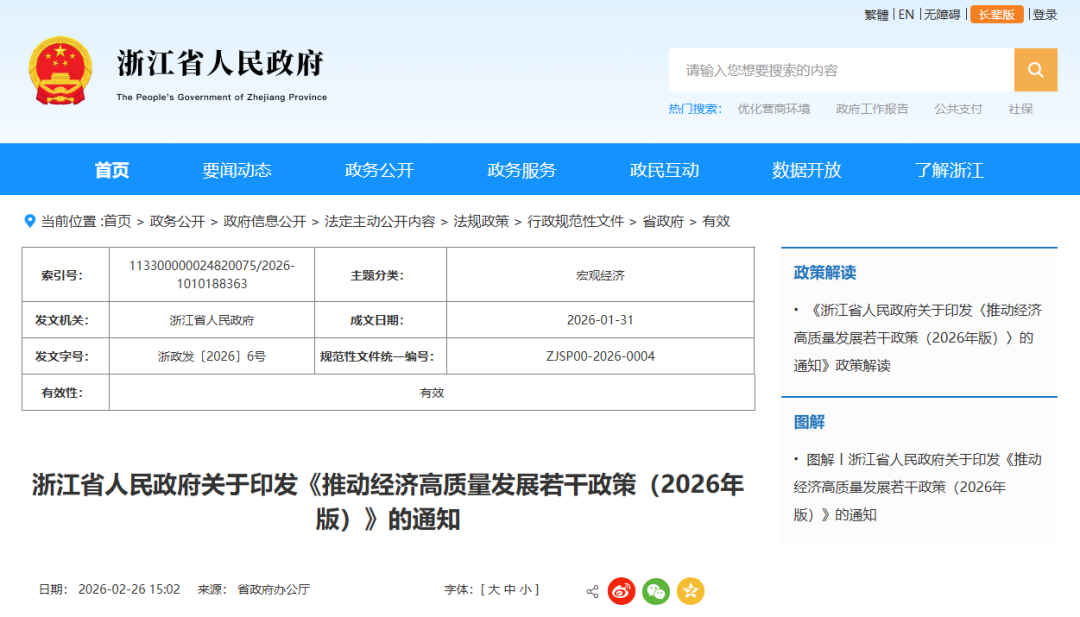Image resolution: width=1080 pixels, height=617 pixels.
Task: Click the orange 长辈版 button
Action: pos(996,14)
